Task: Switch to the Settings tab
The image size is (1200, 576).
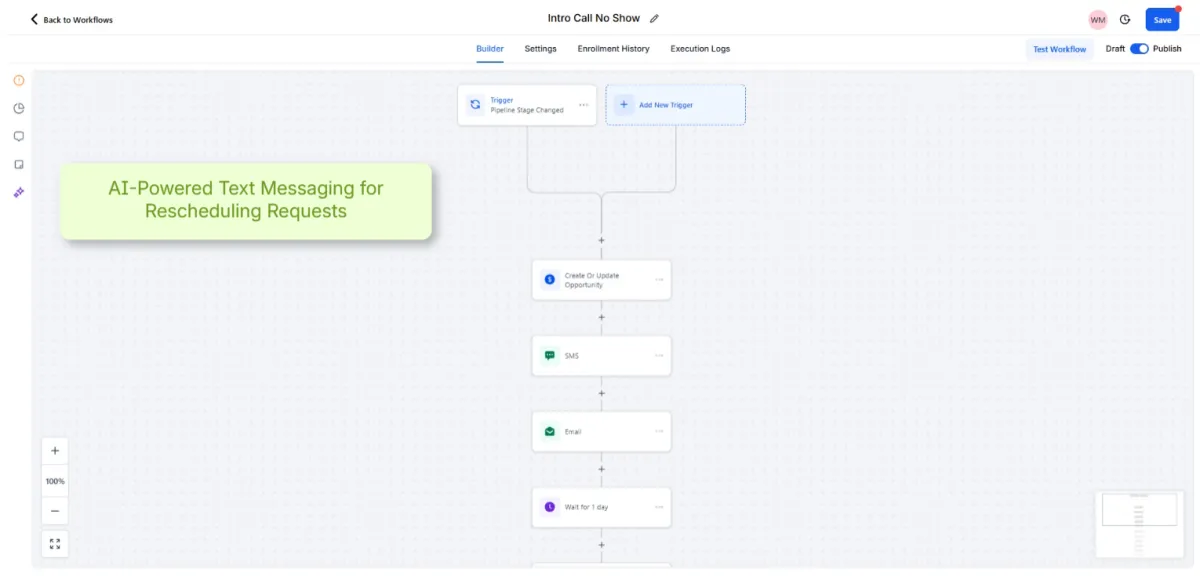Action: (x=540, y=49)
